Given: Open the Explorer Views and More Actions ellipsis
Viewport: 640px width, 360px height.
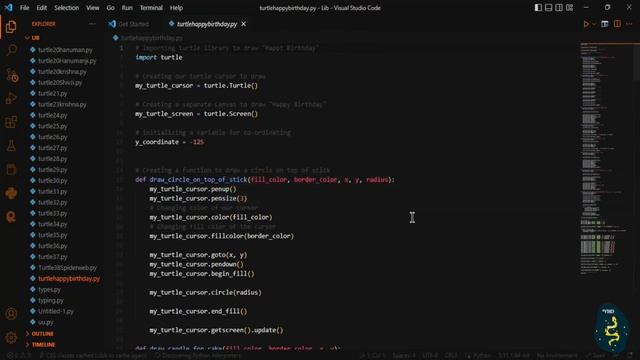Looking at the screenshot, I should (x=92, y=24).
